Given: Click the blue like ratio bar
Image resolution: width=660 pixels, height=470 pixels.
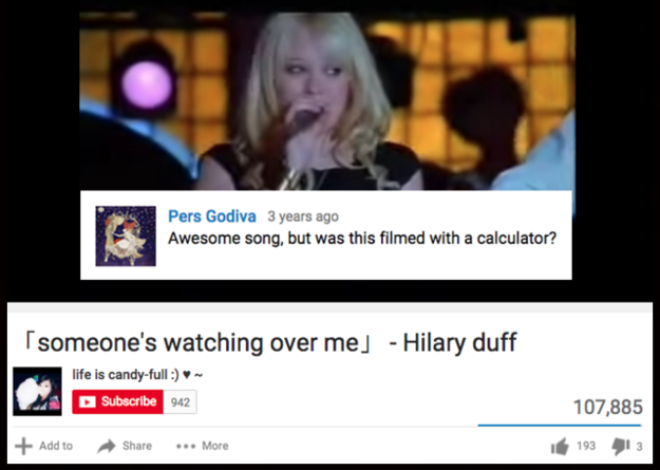Looking at the screenshot, I should click(x=559, y=425).
